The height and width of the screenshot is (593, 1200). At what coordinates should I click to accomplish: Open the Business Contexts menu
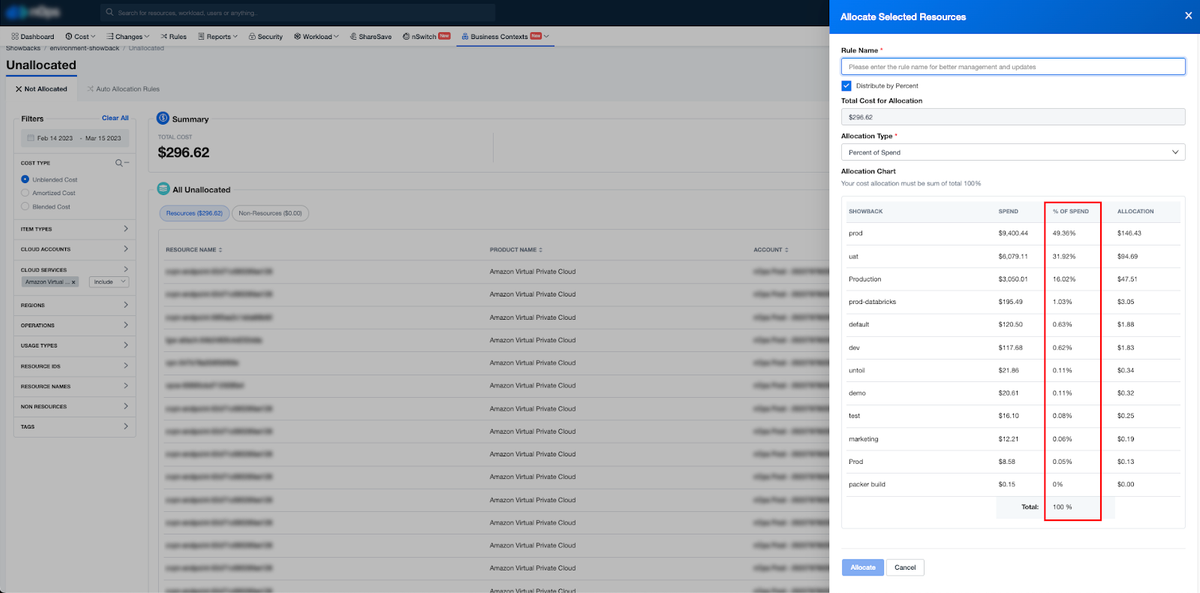(x=505, y=36)
